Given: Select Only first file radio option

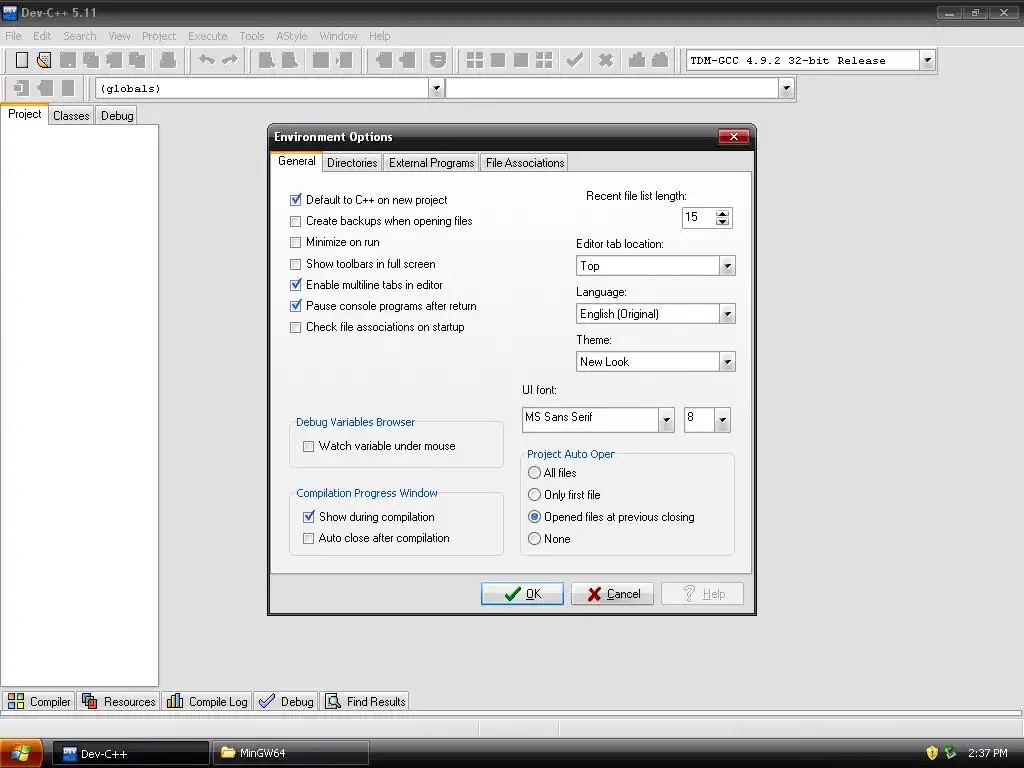Looking at the screenshot, I should (534, 495).
